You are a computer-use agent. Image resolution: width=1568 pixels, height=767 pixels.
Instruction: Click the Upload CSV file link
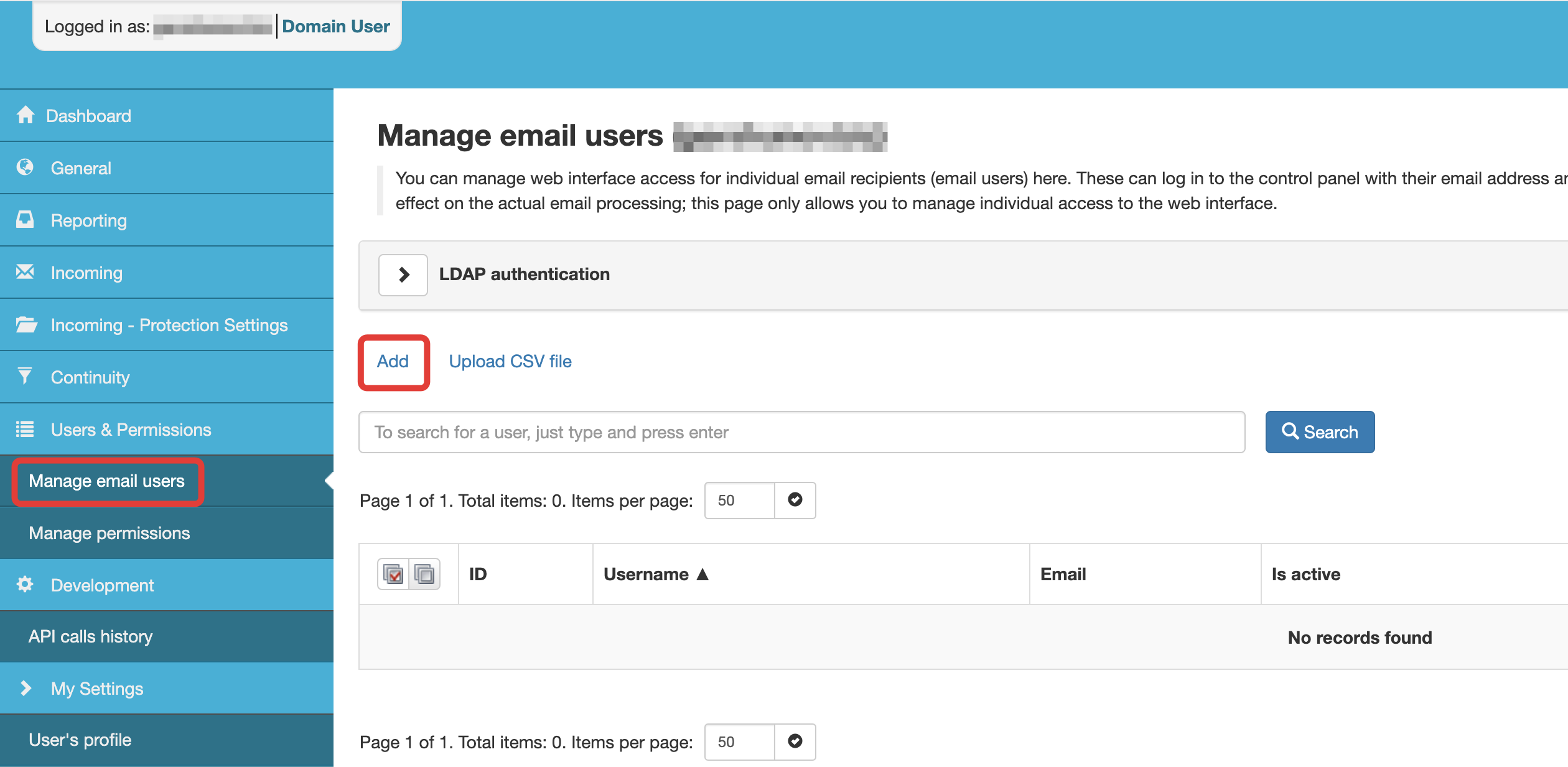(510, 361)
